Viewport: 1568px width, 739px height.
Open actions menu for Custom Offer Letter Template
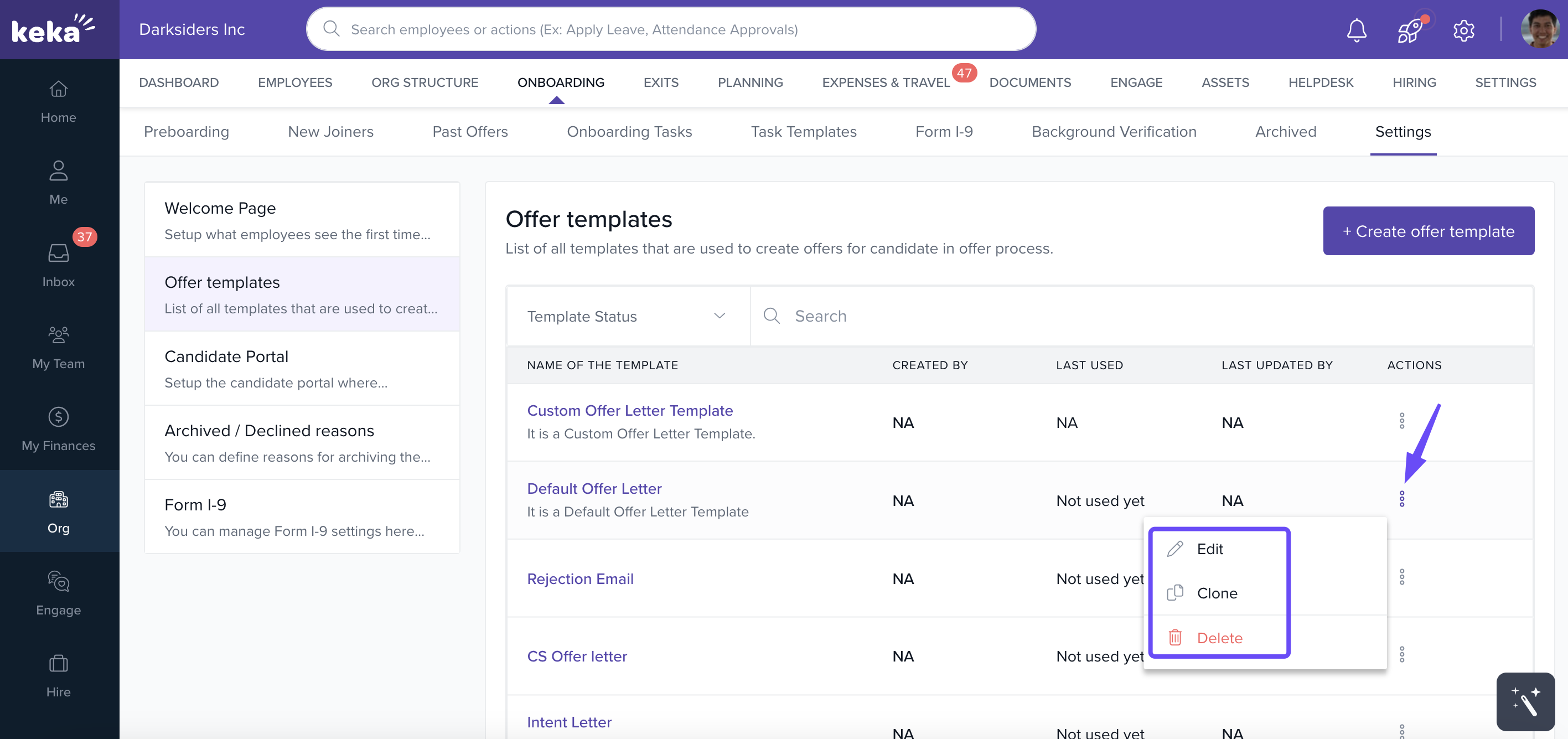click(1402, 421)
